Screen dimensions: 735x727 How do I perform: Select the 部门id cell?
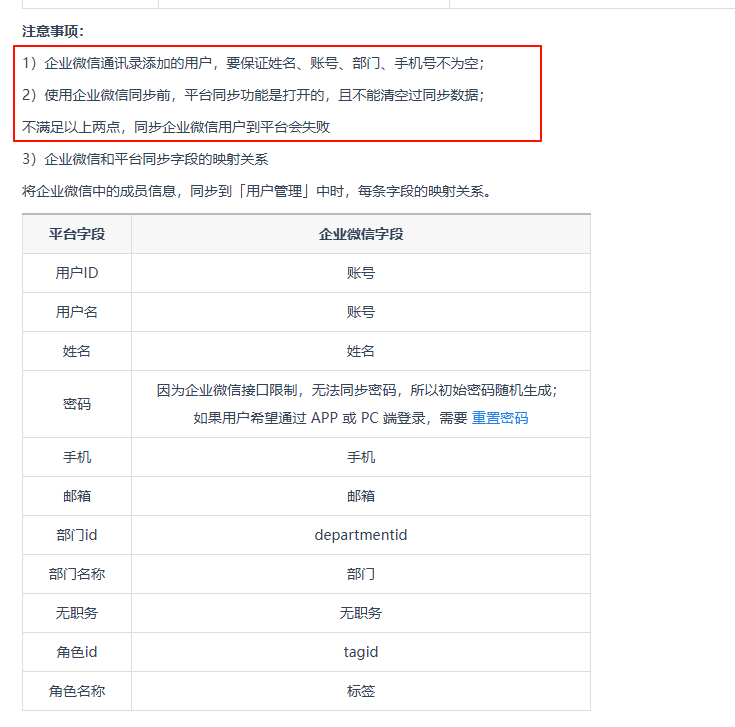coord(77,535)
